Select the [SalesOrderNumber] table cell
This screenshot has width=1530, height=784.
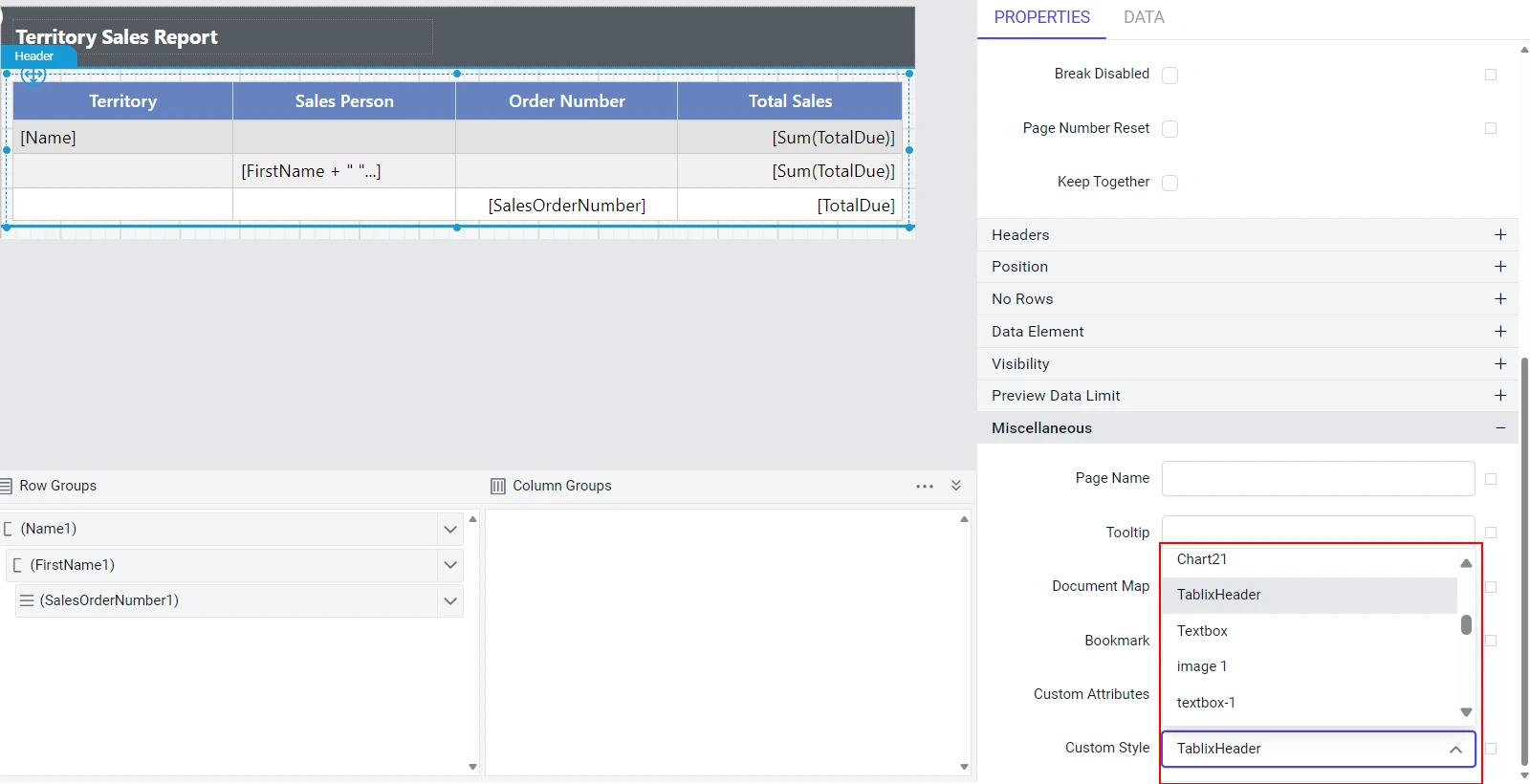tap(566, 206)
